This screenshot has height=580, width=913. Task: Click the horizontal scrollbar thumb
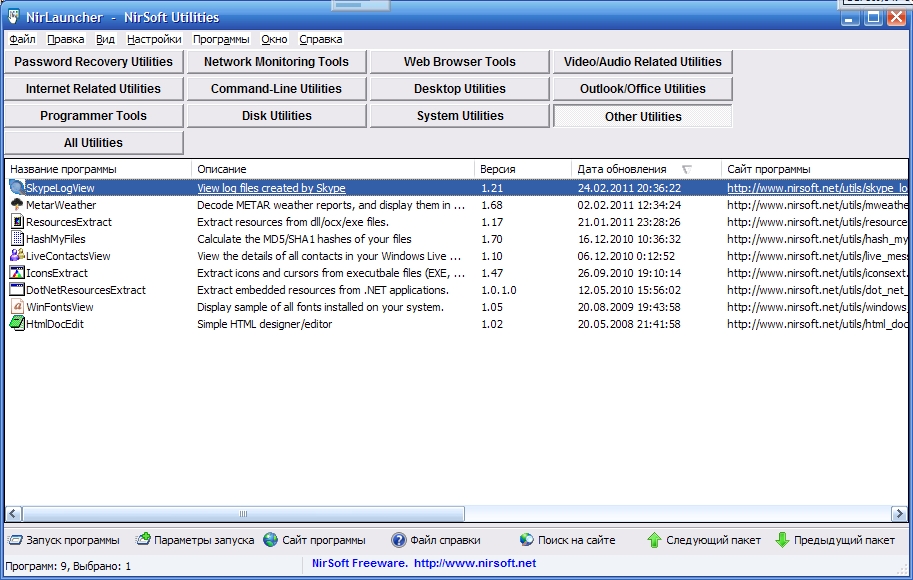pyautogui.click(x=243, y=514)
